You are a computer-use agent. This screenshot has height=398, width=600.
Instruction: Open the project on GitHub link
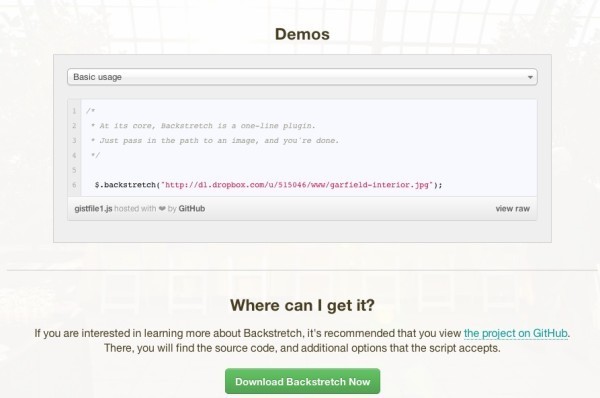[515, 333]
